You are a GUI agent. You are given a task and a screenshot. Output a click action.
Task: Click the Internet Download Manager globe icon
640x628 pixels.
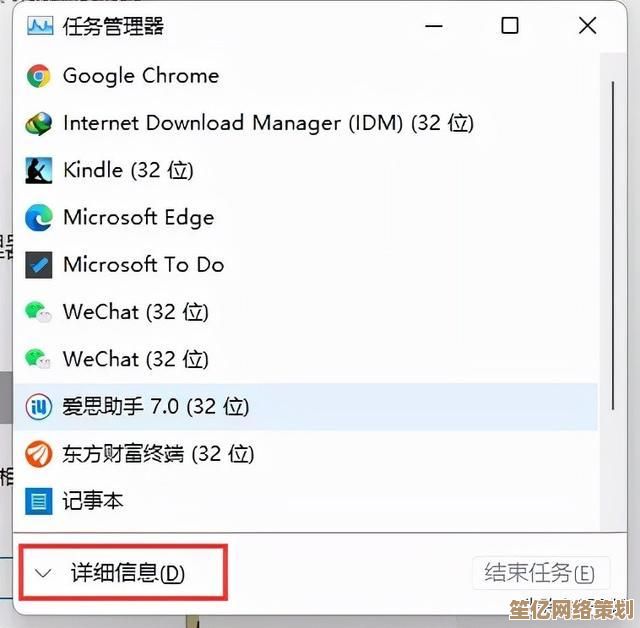click(x=39, y=124)
